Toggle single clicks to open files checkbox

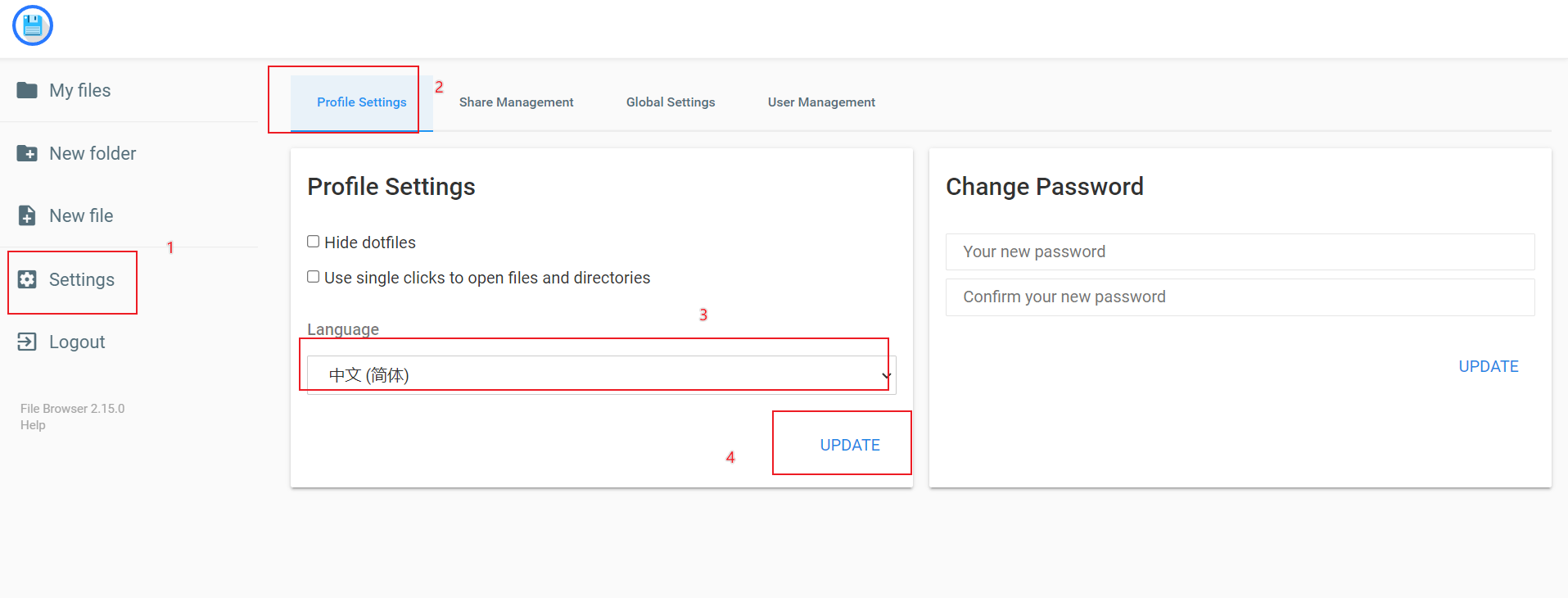[x=313, y=277]
